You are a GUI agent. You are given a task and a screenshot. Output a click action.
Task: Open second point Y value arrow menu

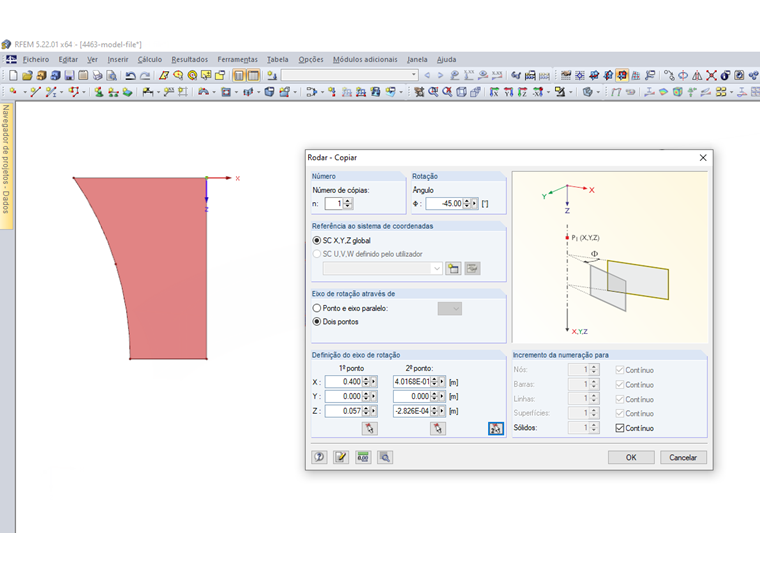442,396
